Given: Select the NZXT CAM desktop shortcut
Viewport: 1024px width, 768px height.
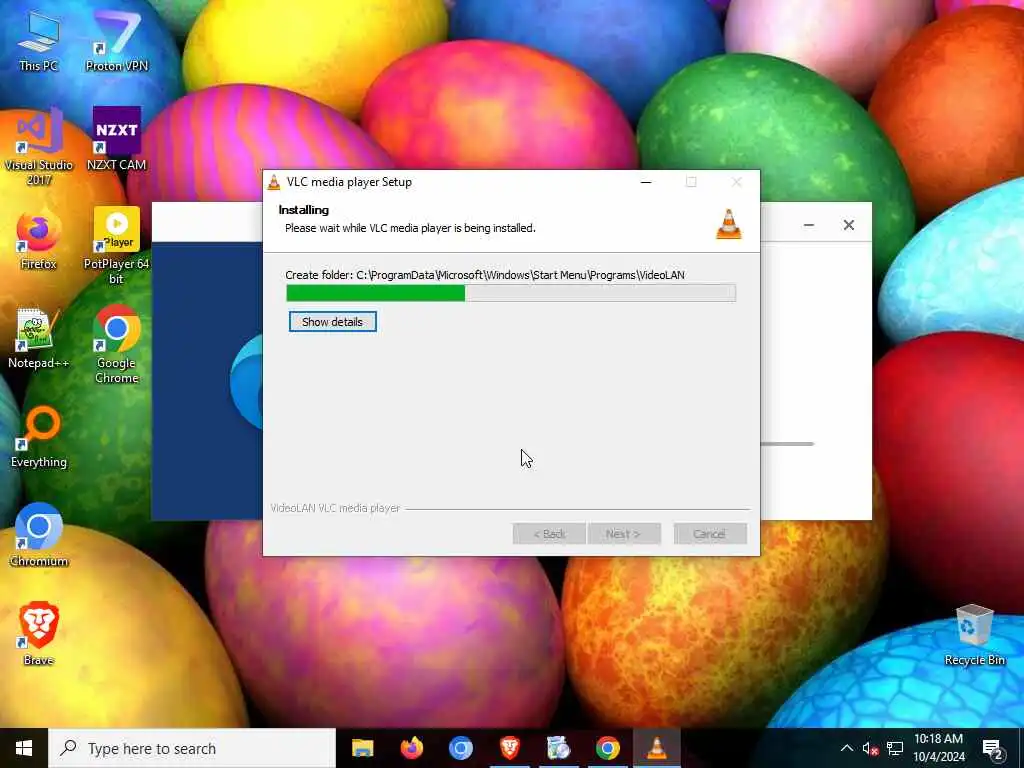Looking at the screenshot, I should tap(117, 139).
